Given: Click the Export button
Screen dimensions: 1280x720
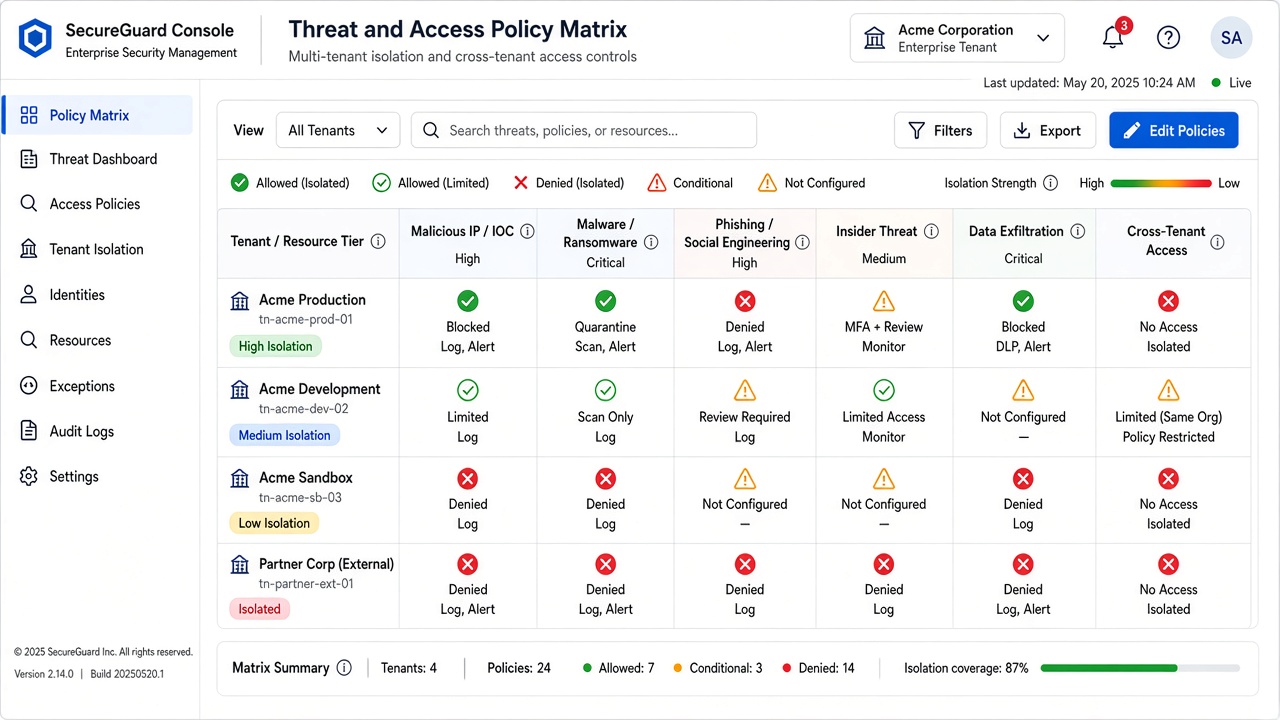Looking at the screenshot, I should point(1048,130).
